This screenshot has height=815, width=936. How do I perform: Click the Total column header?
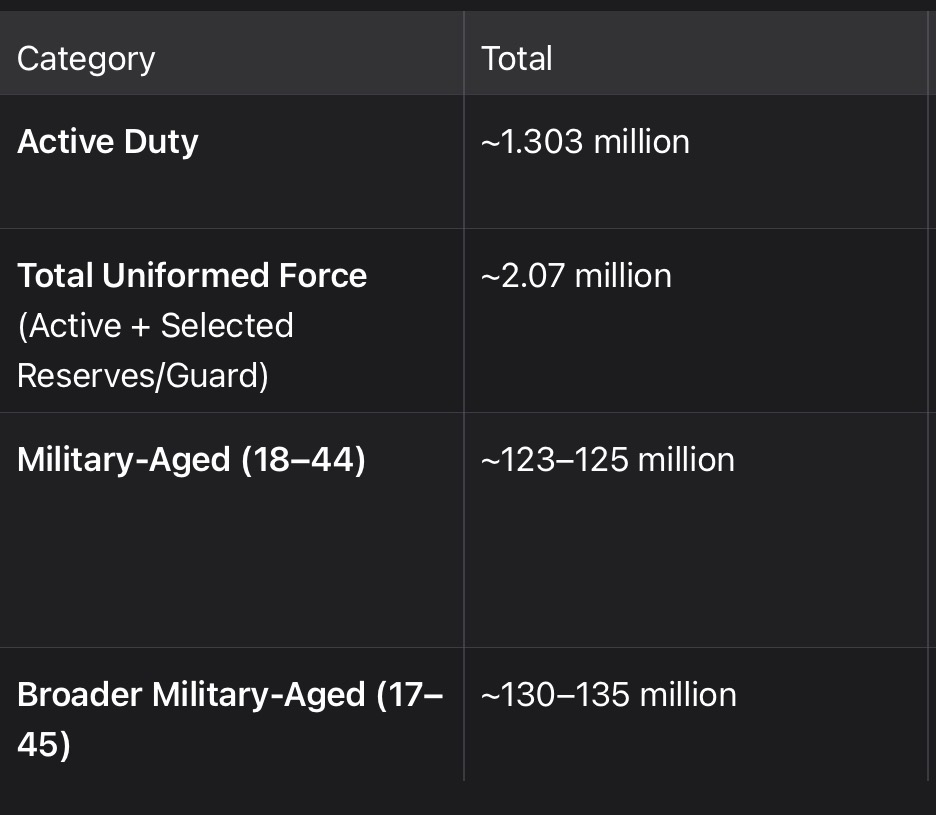click(517, 59)
